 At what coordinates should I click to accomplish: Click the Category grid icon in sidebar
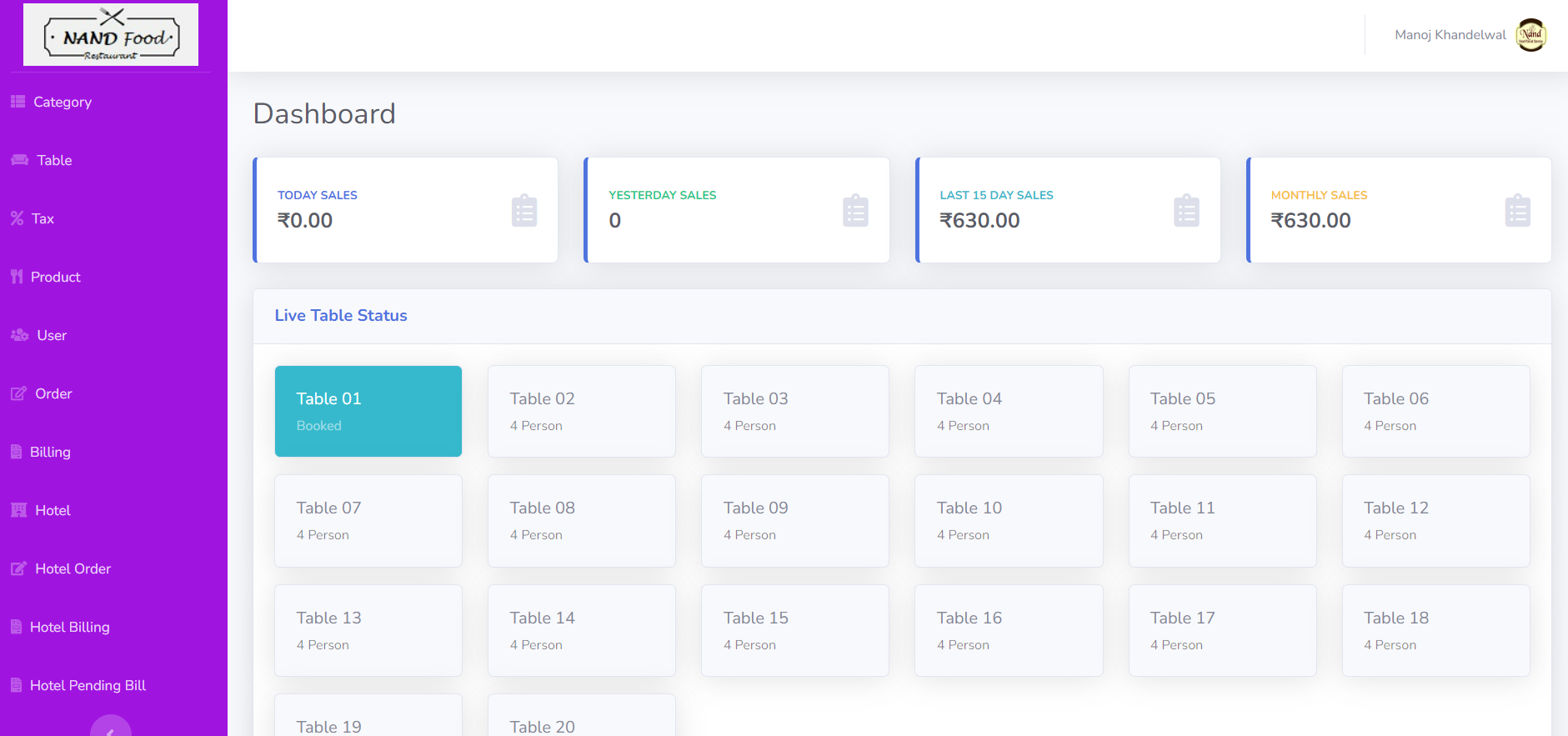(18, 102)
